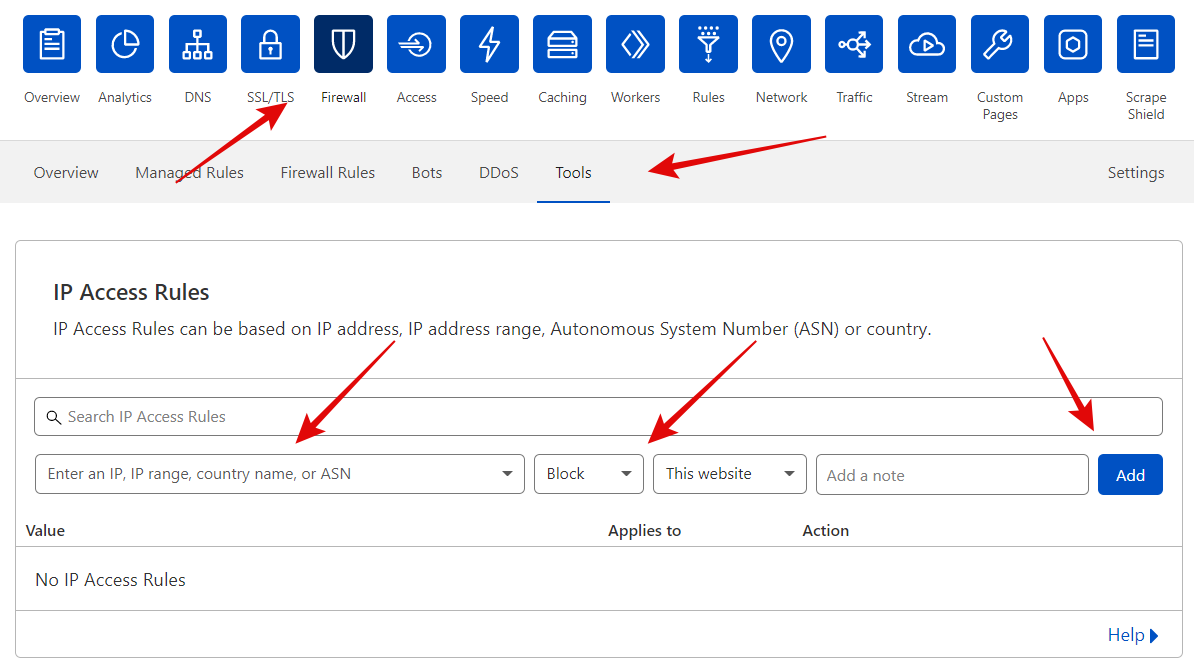Focus the Add a note field
Image resolution: width=1194 pixels, height=667 pixels.
952,475
